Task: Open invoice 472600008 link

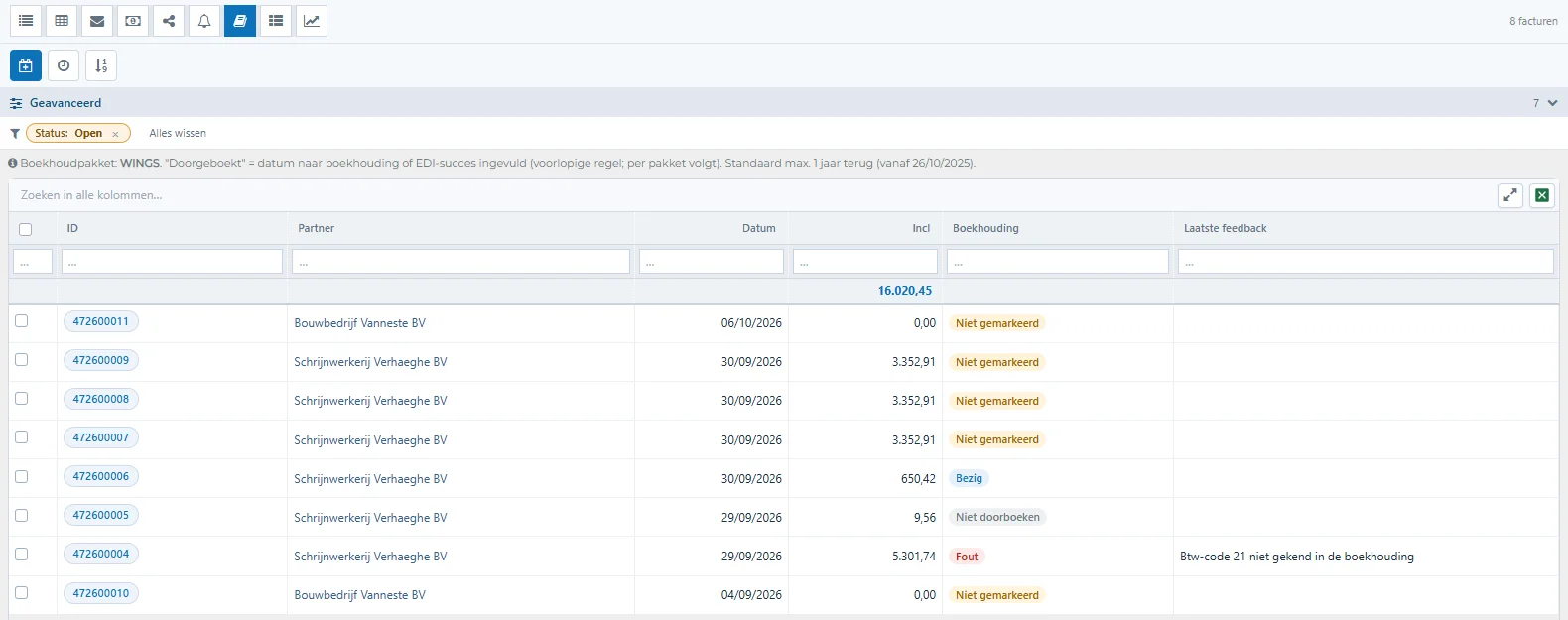Action: pos(101,399)
